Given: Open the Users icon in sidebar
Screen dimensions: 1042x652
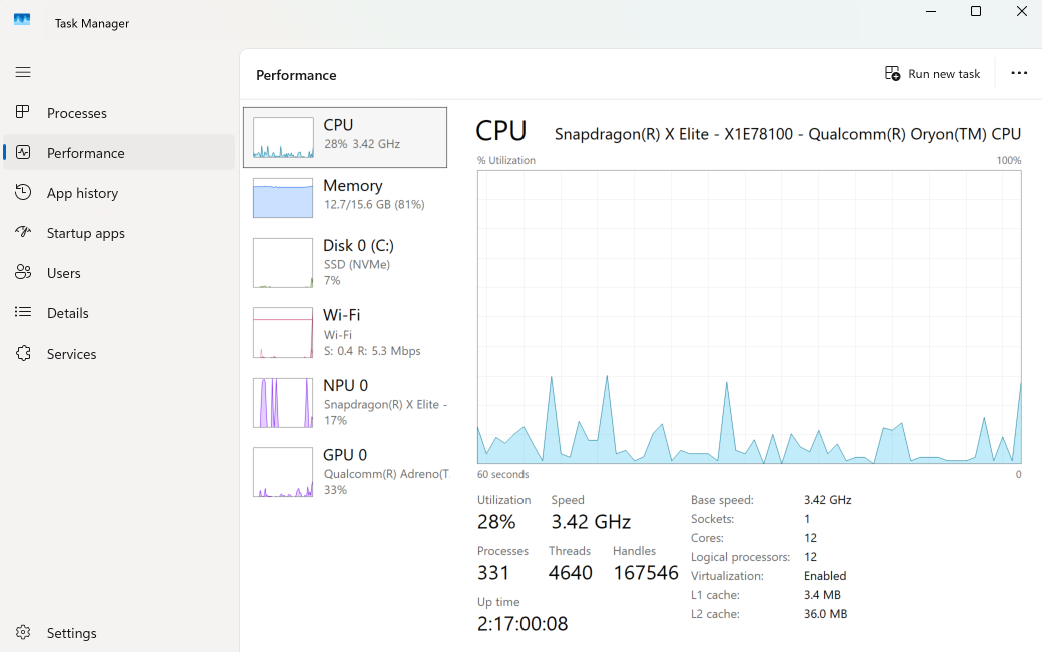Looking at the screenshot, I should [x=23, y=273].
